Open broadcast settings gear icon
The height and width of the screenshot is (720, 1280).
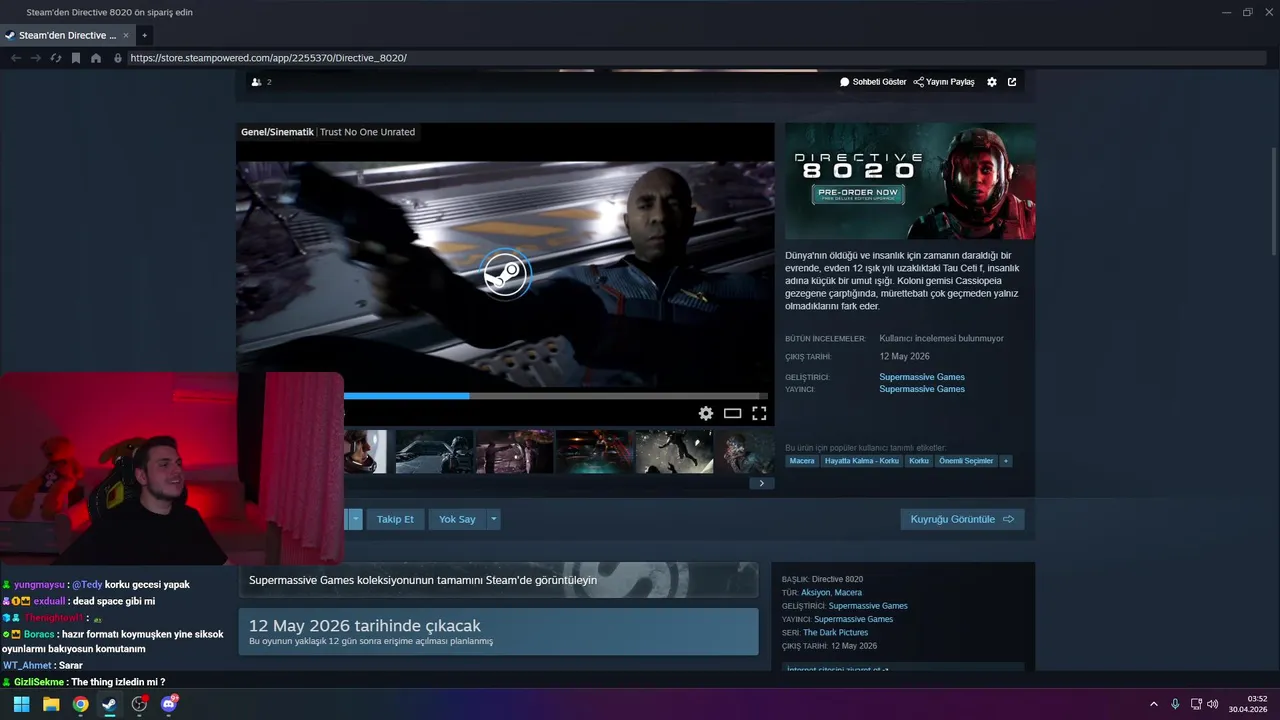992,82
